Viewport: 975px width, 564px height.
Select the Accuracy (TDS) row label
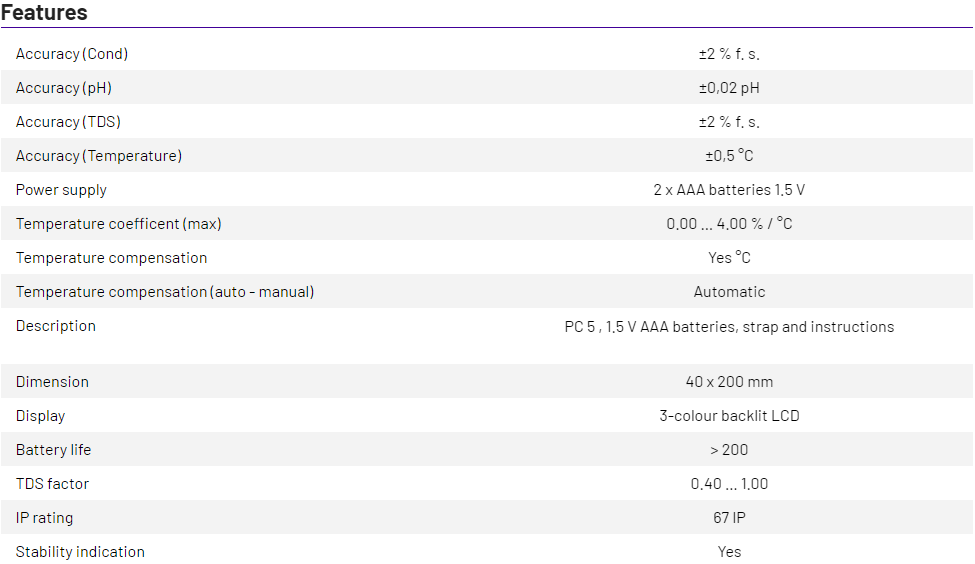click(x=68, y=122)
